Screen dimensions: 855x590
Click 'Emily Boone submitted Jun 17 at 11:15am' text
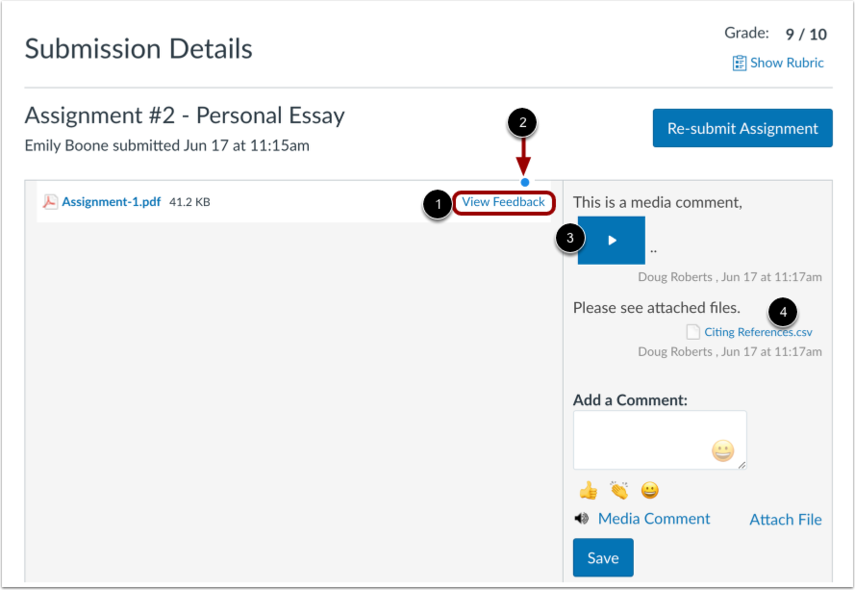(x=167, y=146)
